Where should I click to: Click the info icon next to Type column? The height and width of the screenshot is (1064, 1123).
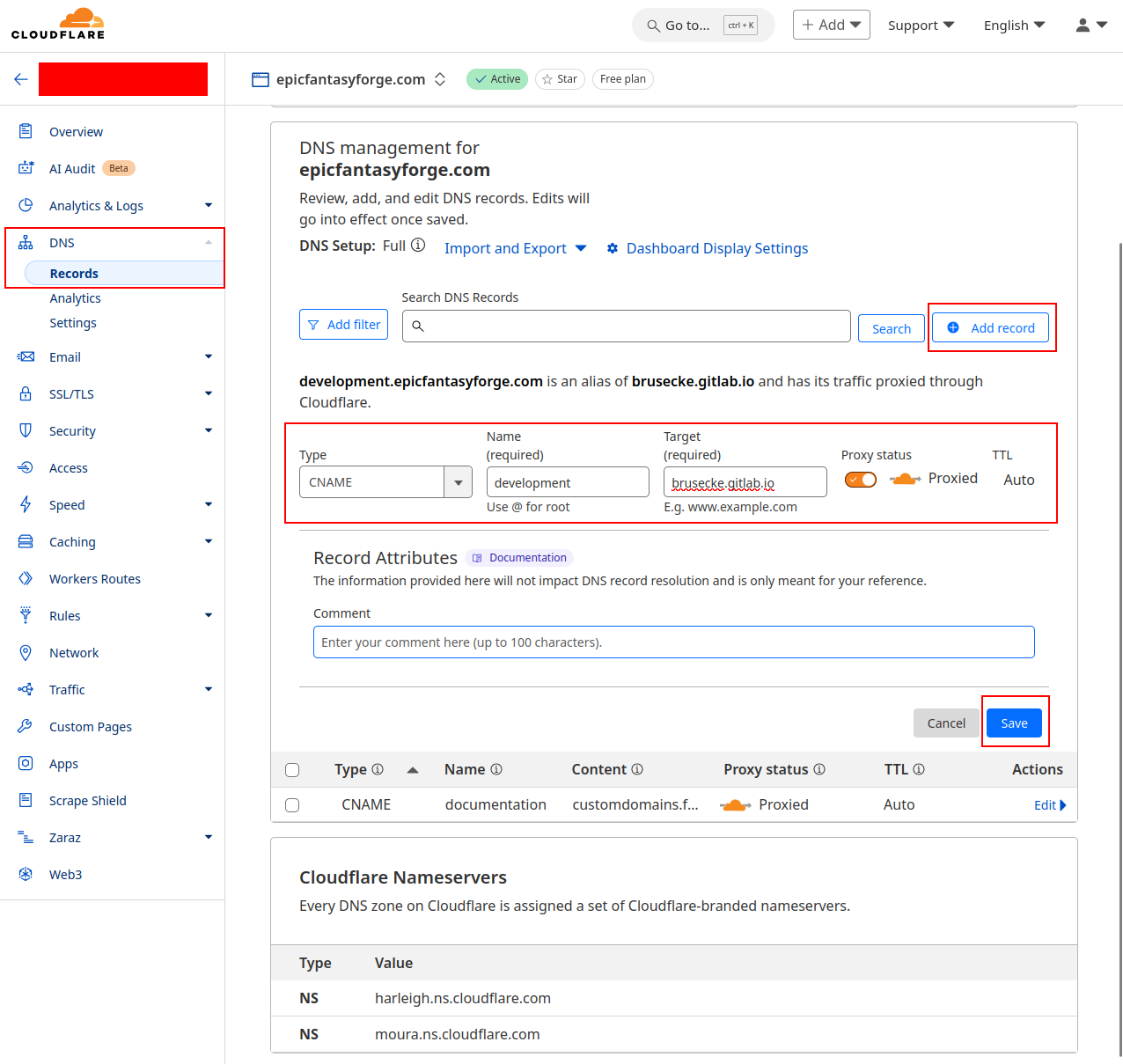click(378, 769)
